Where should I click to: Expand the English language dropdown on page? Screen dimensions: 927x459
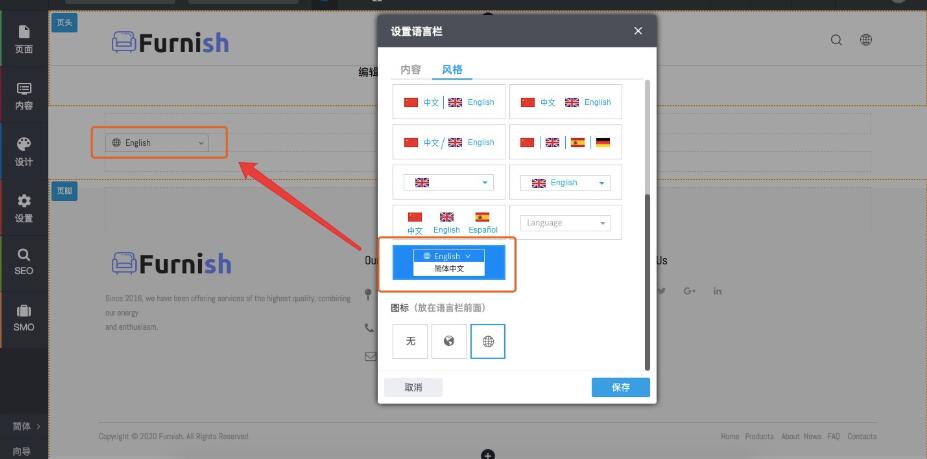coord(158,143)
